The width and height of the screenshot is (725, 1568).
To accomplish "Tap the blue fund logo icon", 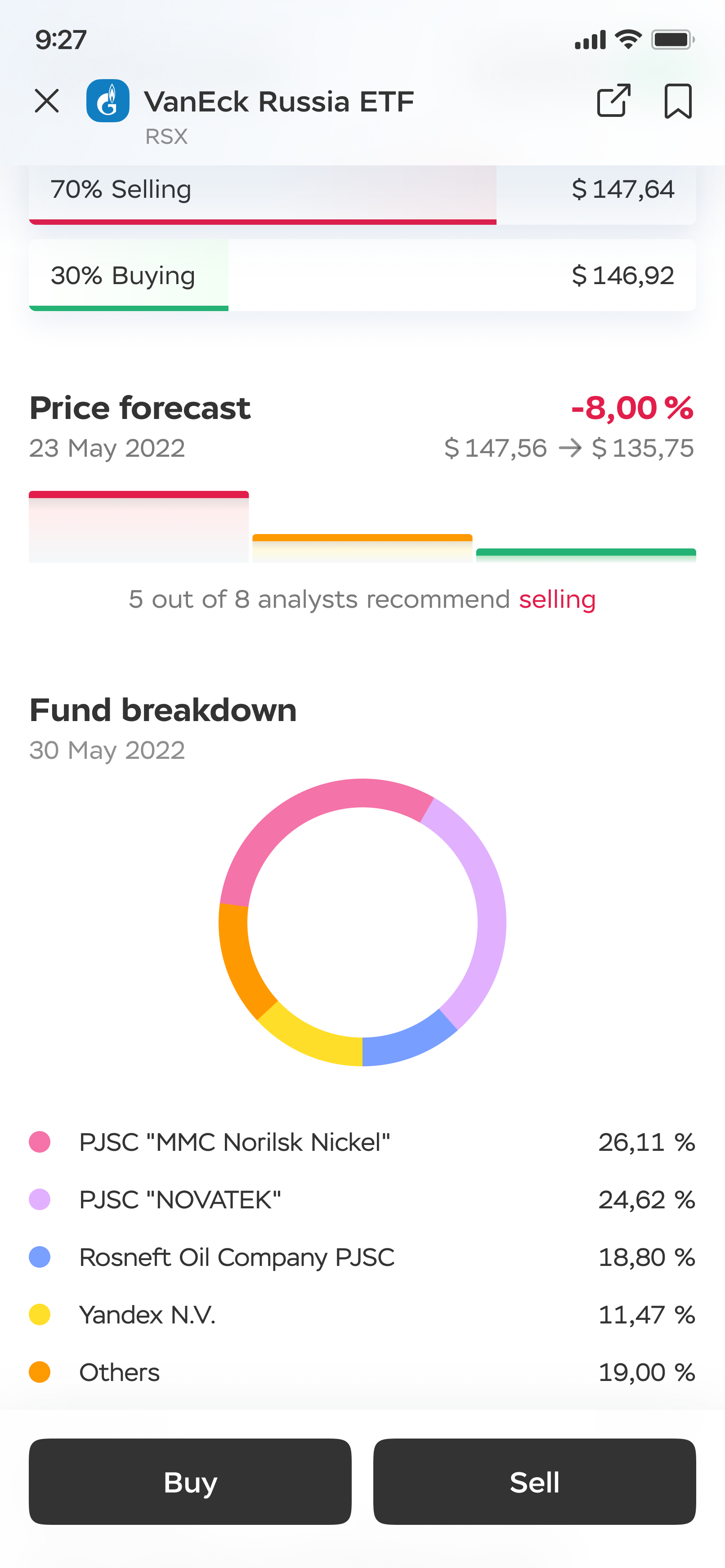I will 108,101.
